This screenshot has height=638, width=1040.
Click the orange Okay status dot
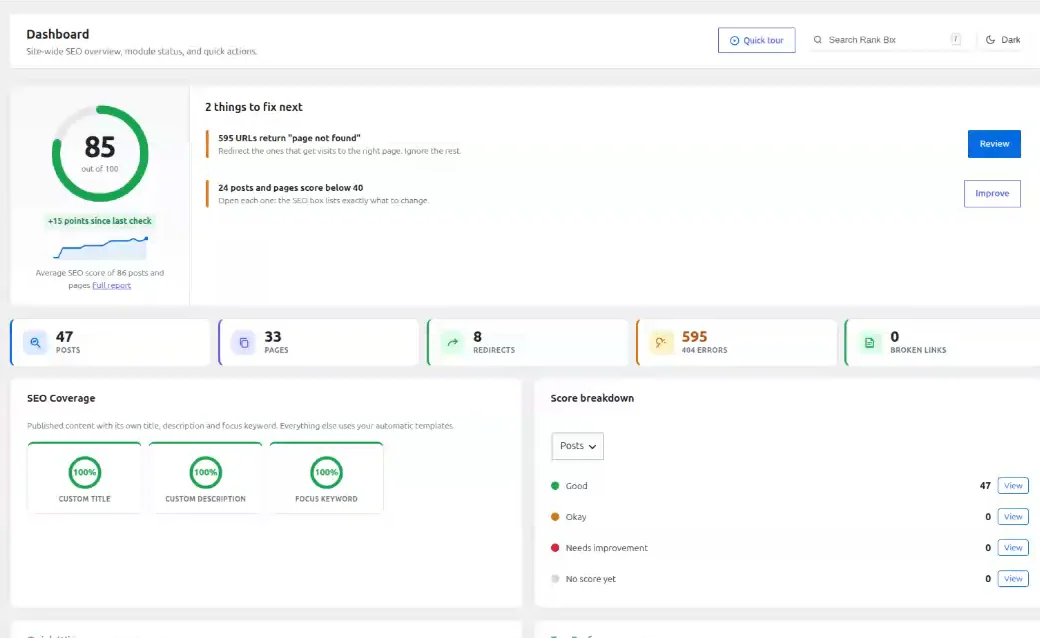pyautogui.click(x=555, y=517)
